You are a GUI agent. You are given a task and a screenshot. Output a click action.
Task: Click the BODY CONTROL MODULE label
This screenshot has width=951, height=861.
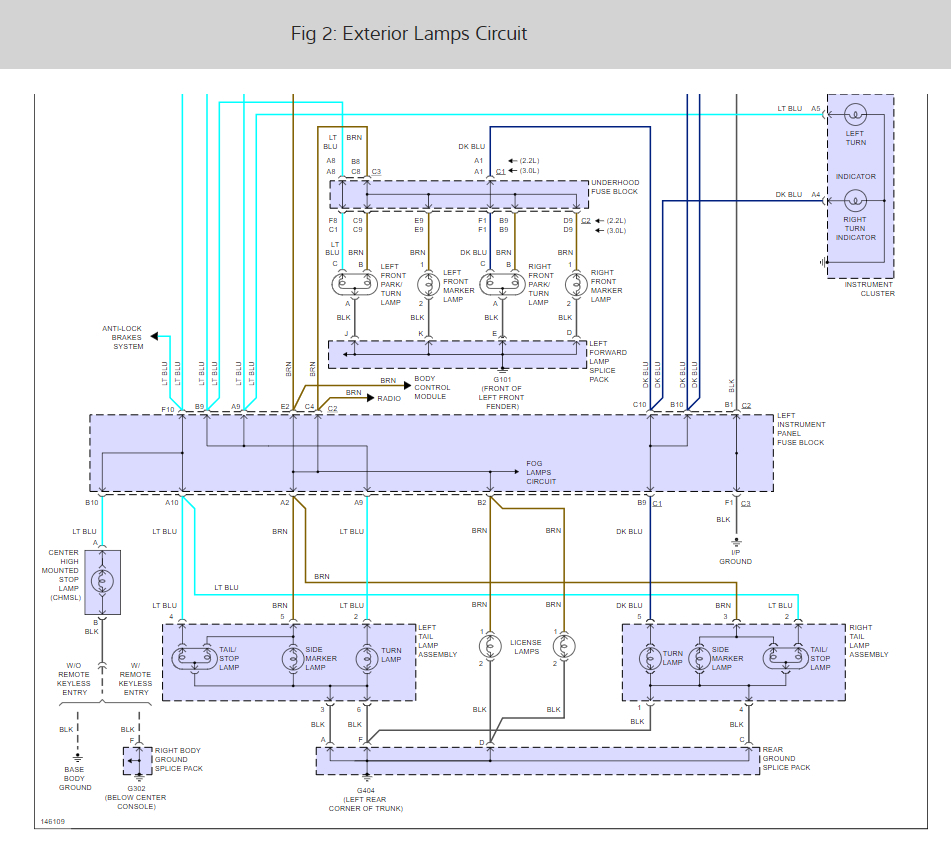(432, 387)
